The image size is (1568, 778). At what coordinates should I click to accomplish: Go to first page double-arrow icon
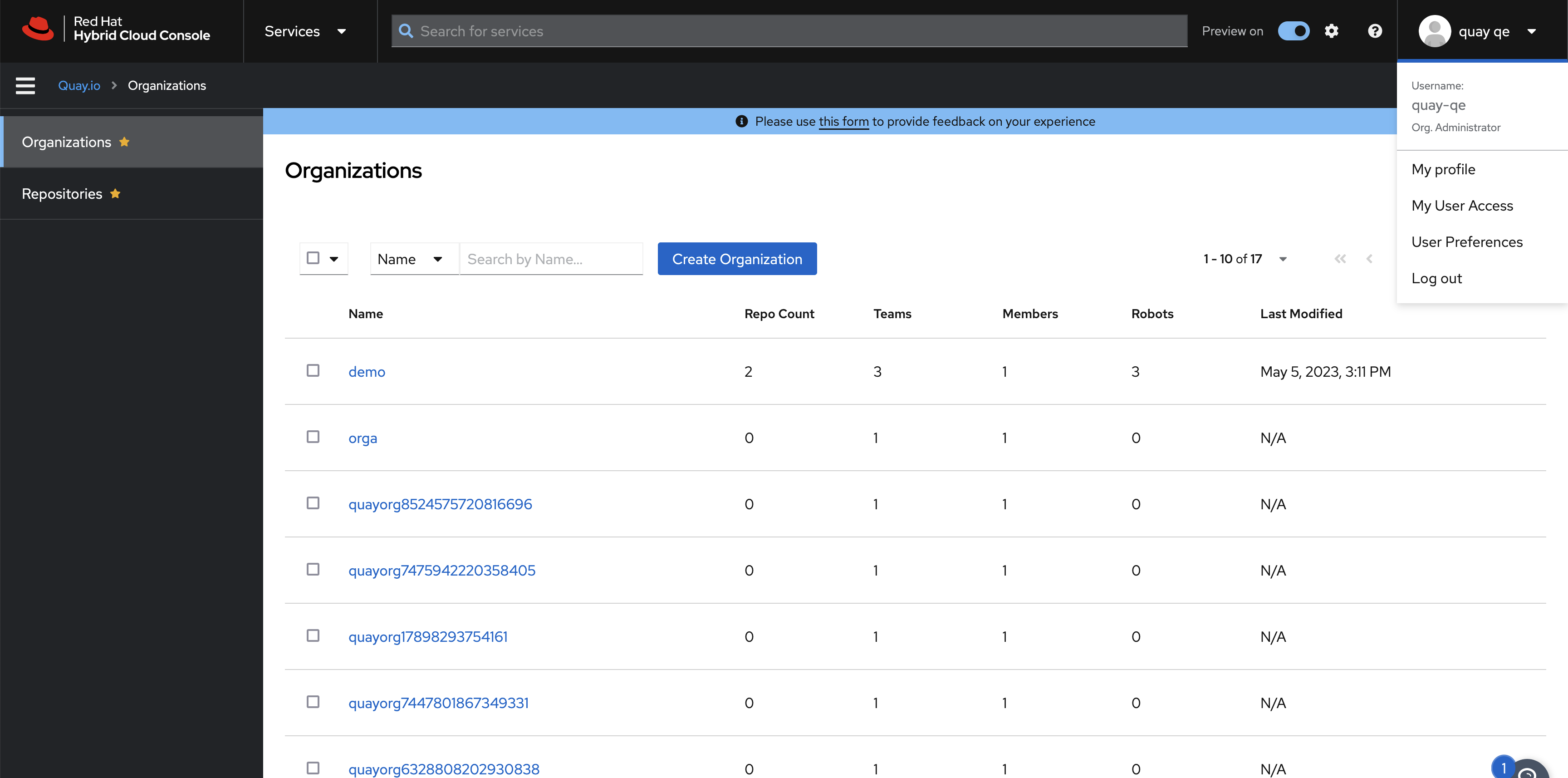[x=1340, y=259]
